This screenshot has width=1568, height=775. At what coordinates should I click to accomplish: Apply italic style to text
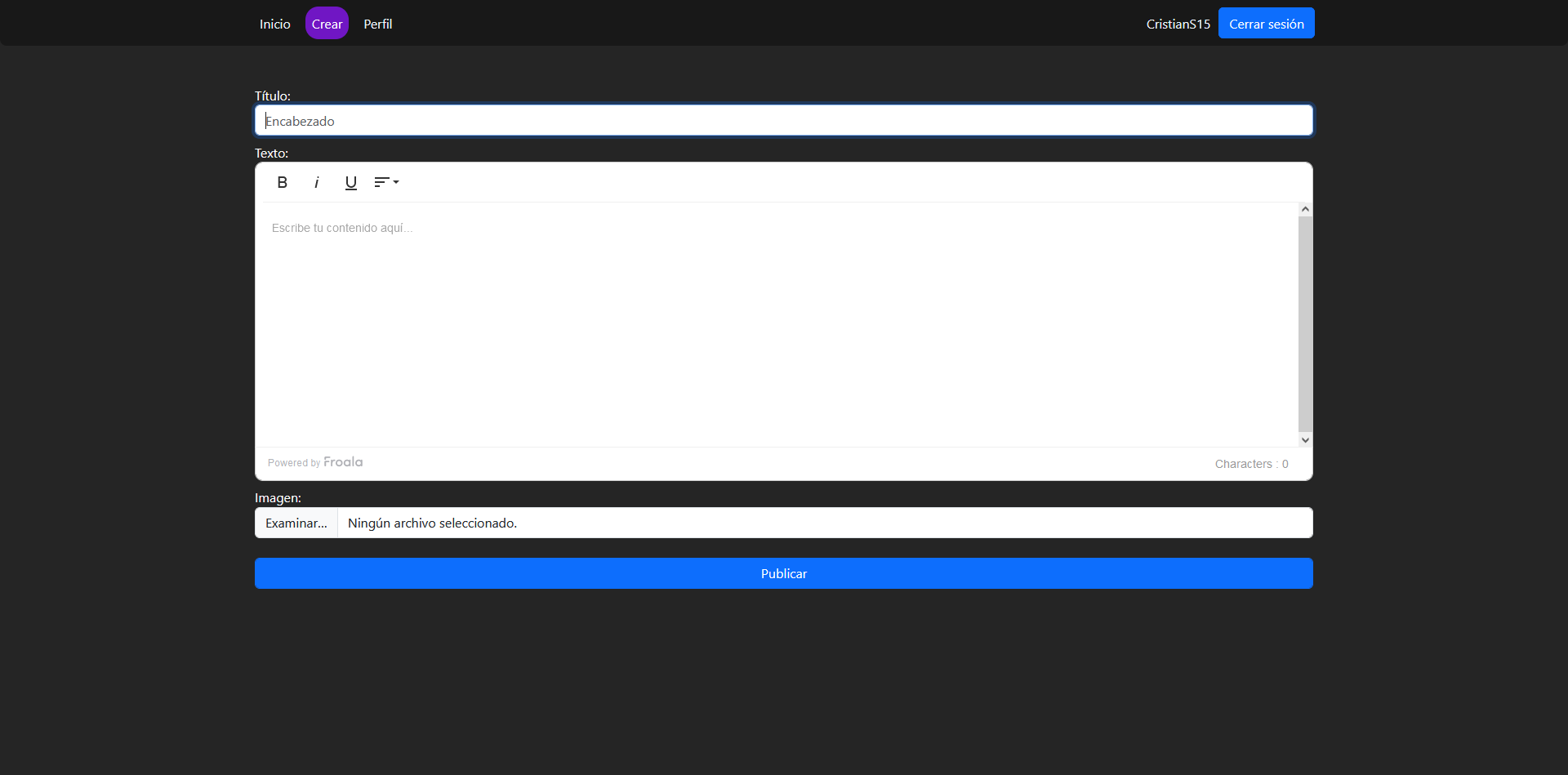pos(316,182)
